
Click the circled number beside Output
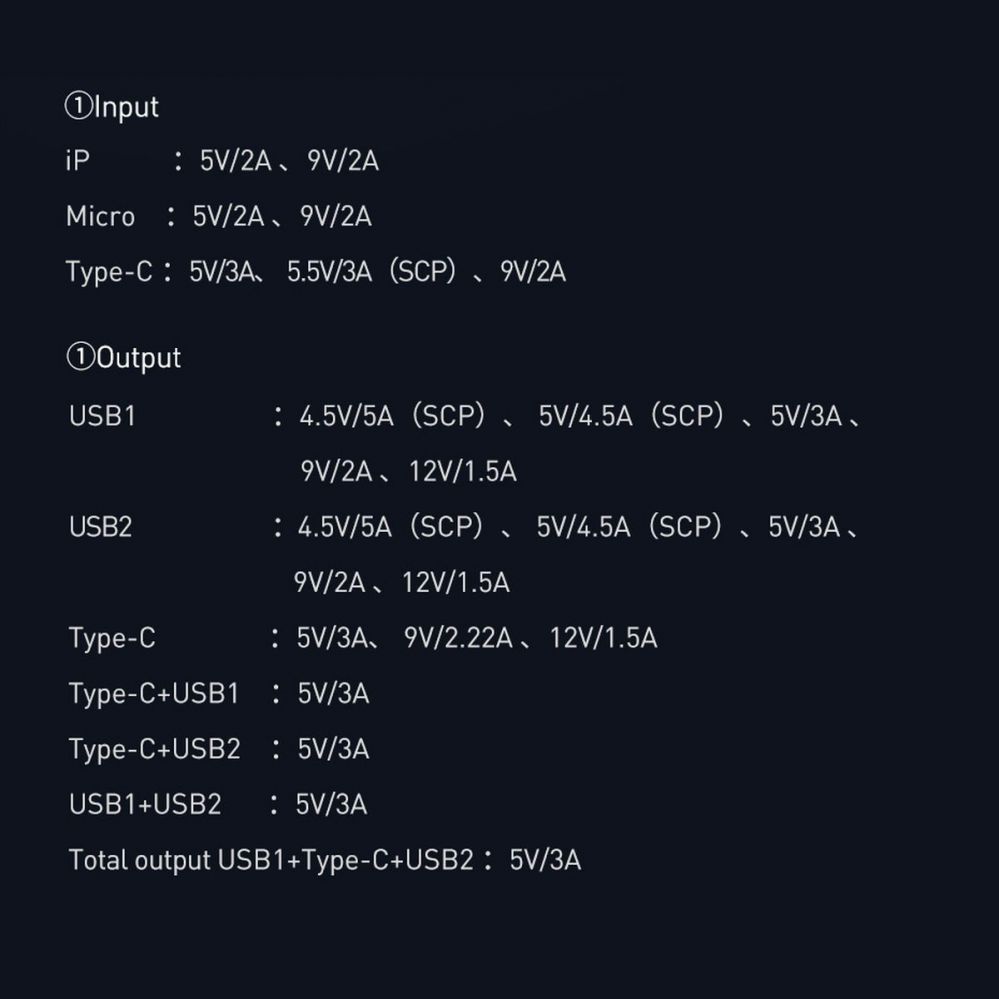(x=80, y=358)
